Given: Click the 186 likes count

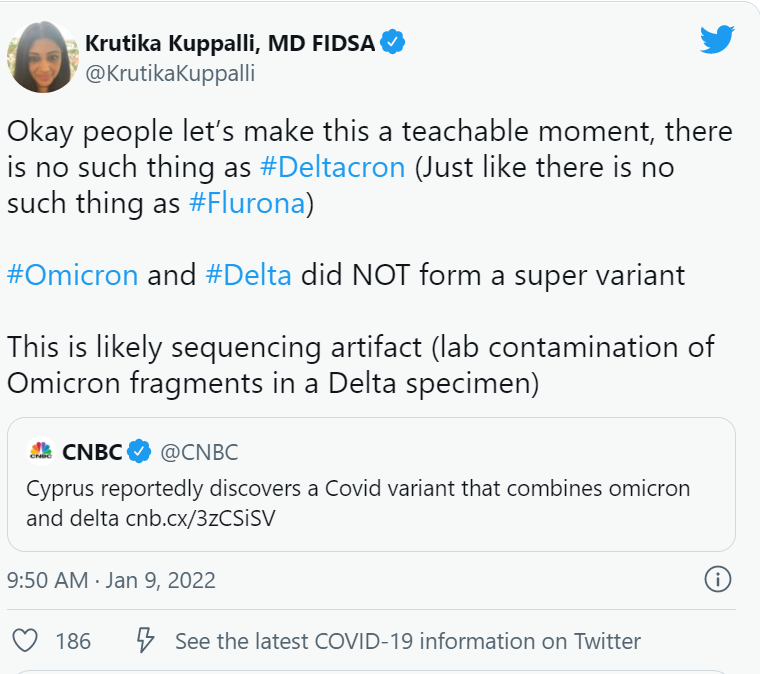Looking at the screenshot, I should 73,641.
